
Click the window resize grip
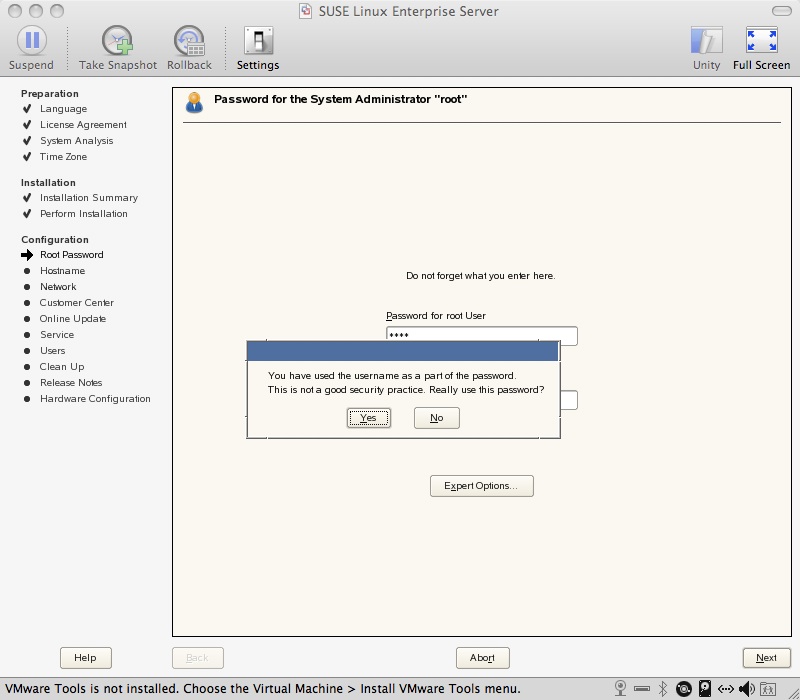[793, 693]
